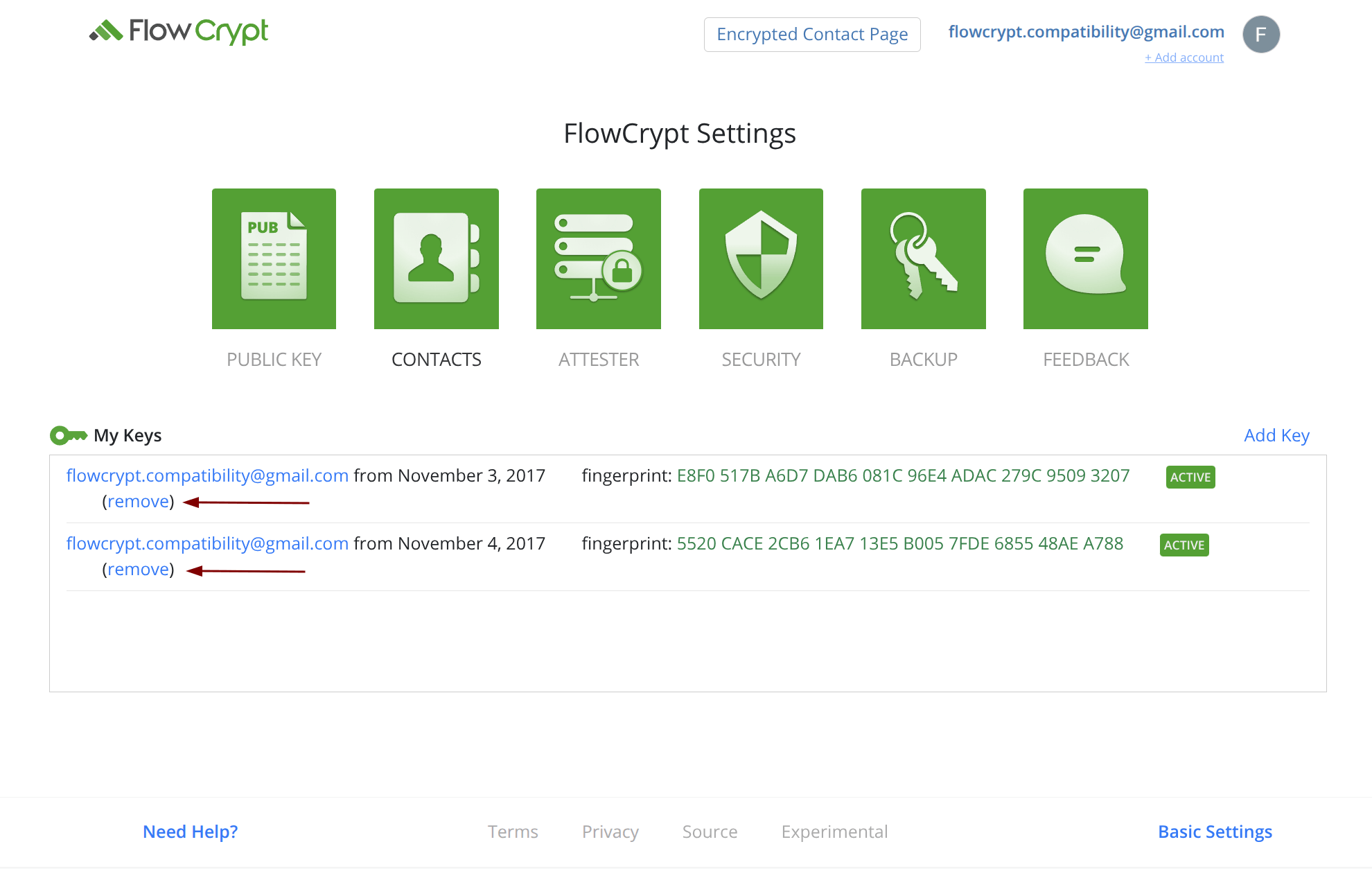The width and height of the screenshot is (1372, 869).
Task: Click the Encrypted Contact Page button
Action: (x=812, y=35)
